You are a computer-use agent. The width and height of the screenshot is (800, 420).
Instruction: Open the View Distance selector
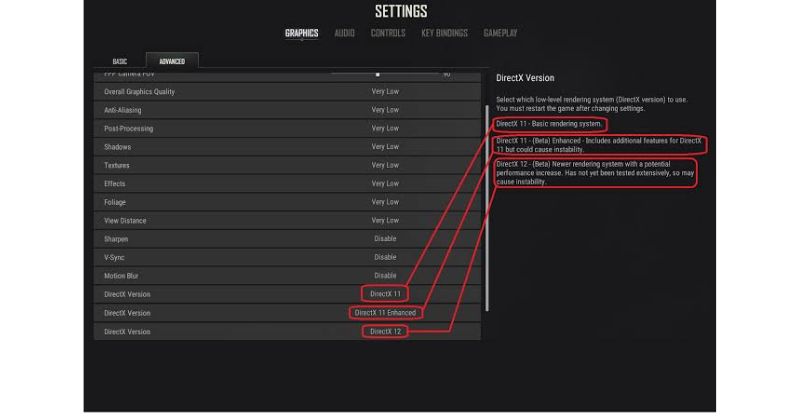pyautogui.click(x=385, y=220)
